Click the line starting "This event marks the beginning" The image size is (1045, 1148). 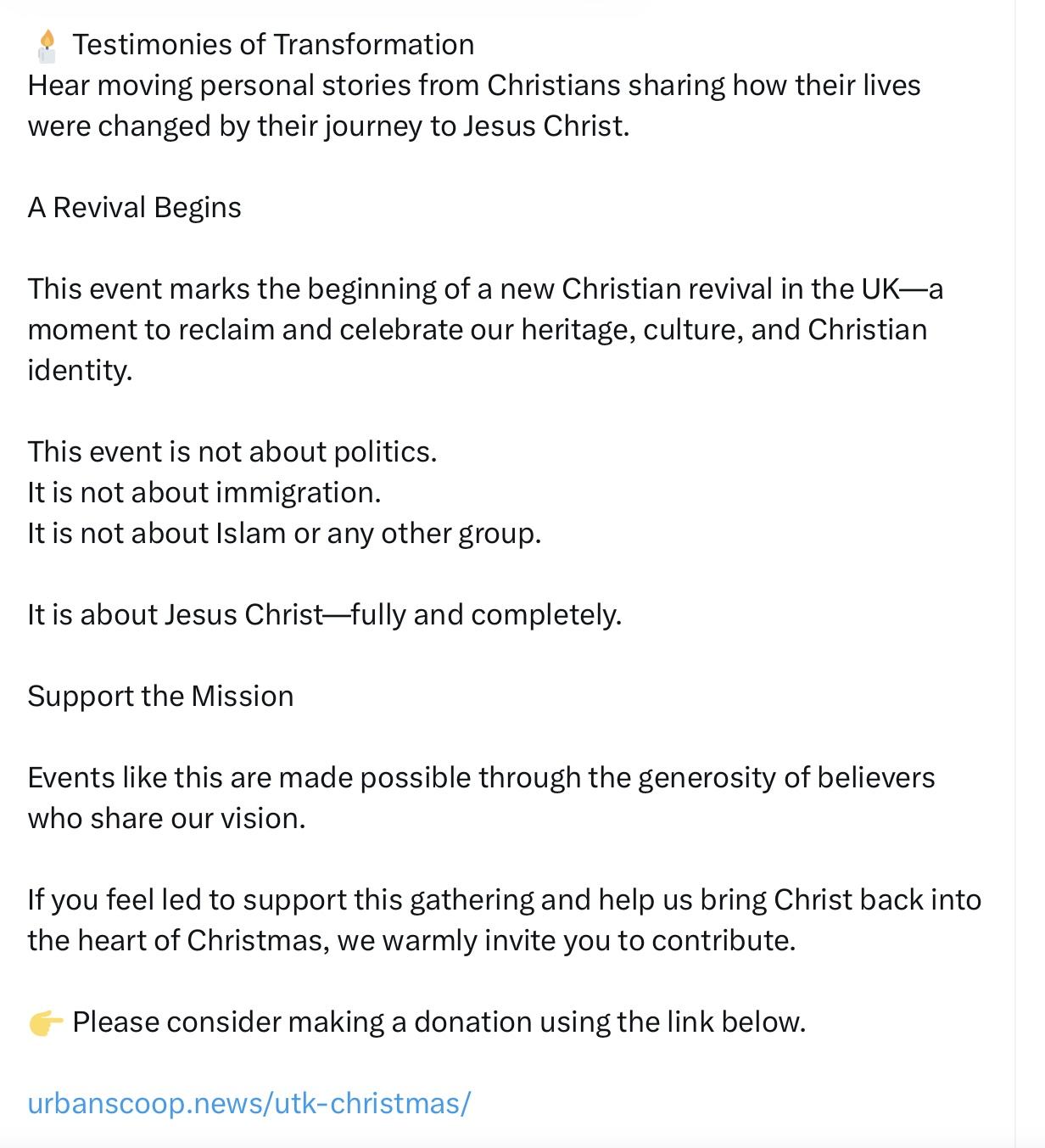click(485, 288)
